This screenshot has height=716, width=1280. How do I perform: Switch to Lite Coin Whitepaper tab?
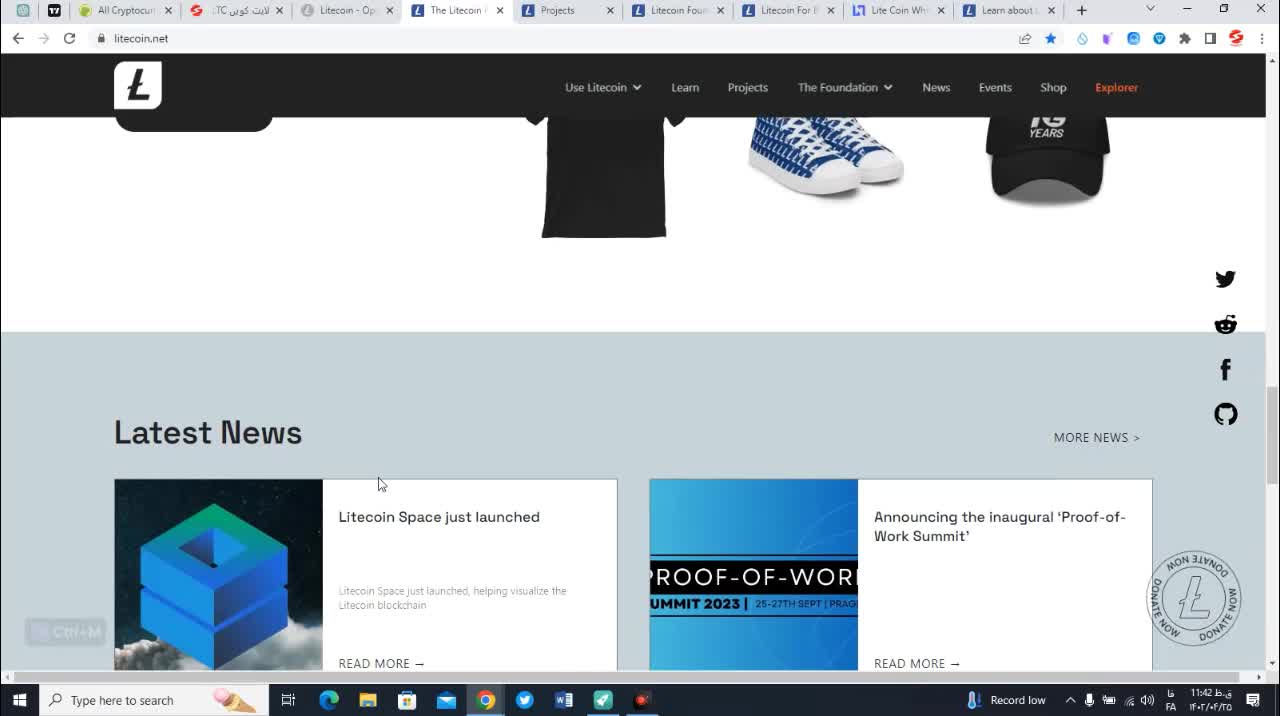click(897, 10)
